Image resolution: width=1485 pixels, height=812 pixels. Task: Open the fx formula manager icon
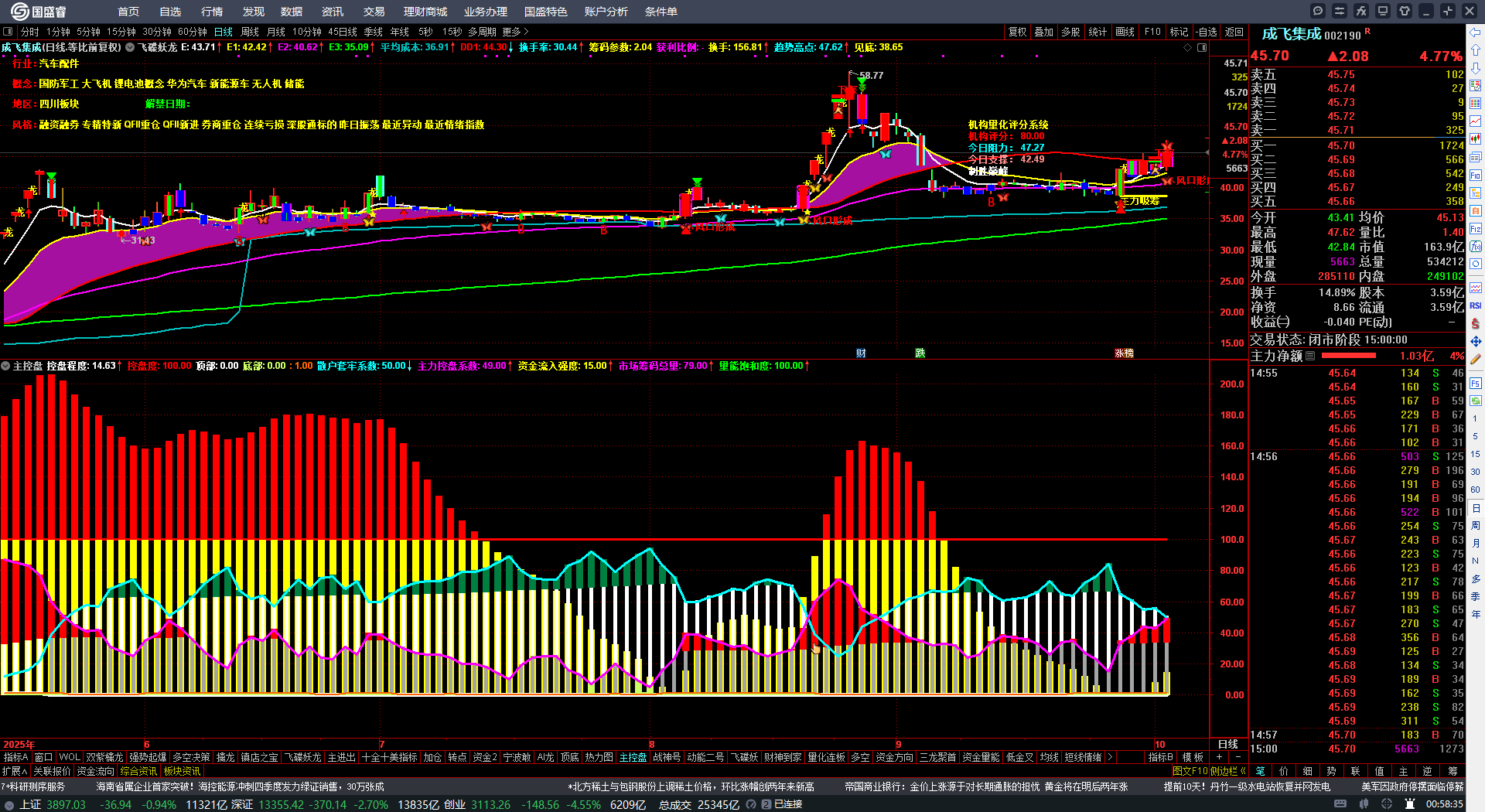pyautogui.click(x=1361, y=11)
